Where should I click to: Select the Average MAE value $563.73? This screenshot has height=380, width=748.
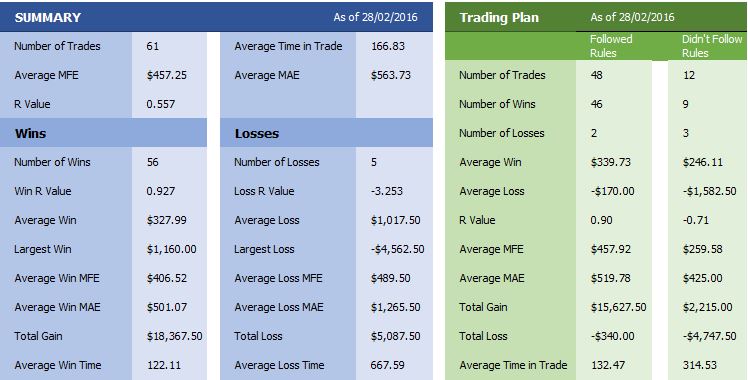(390, 75)
